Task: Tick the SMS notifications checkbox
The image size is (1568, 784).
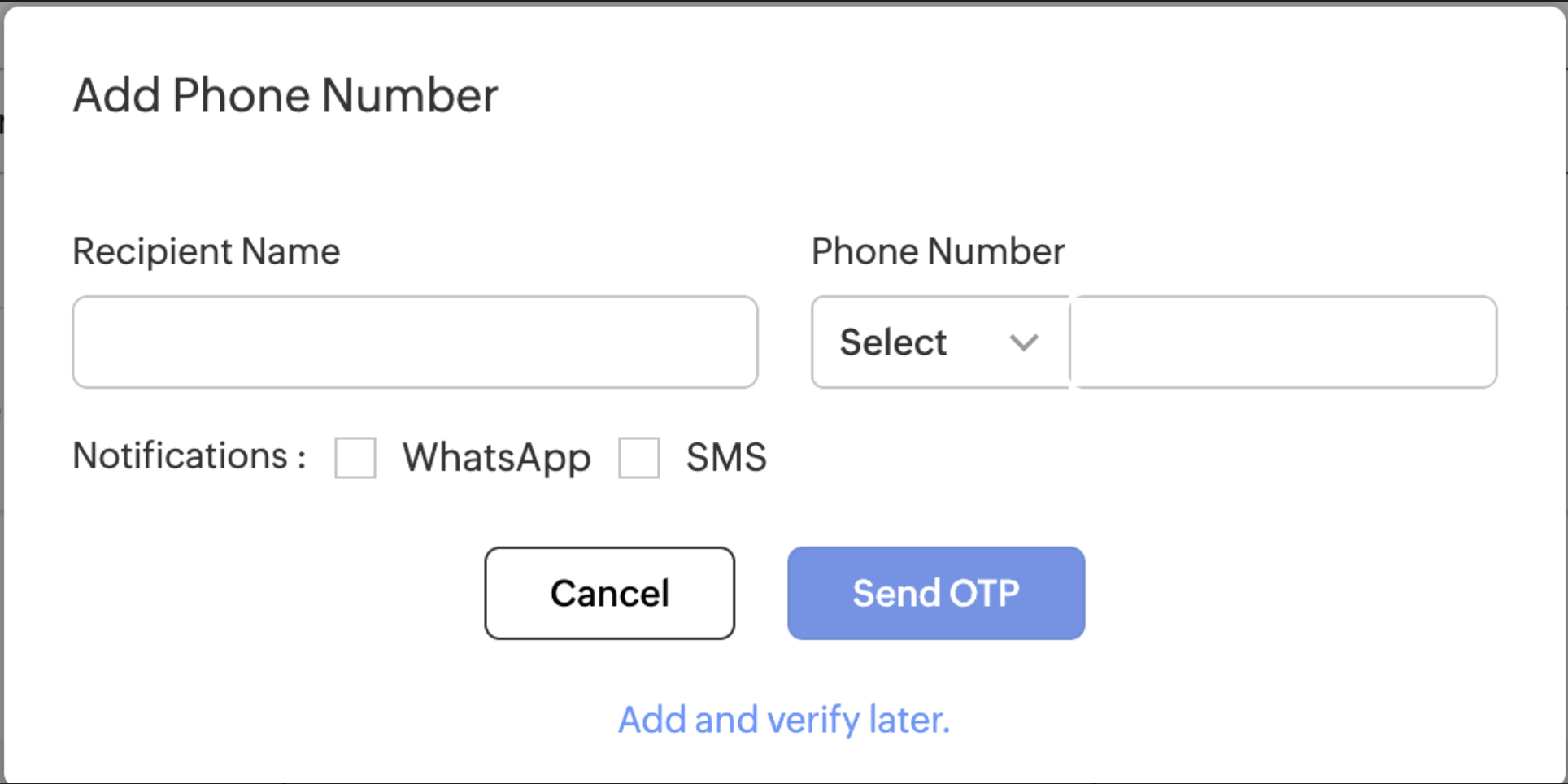Action: point(639,458)
